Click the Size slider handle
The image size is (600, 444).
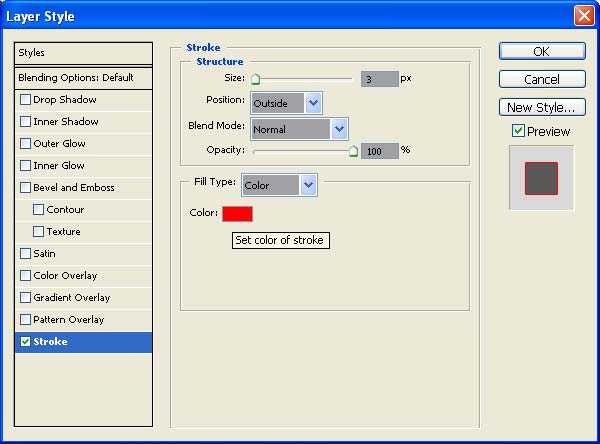pyautogui.click(x=255, y=79)
